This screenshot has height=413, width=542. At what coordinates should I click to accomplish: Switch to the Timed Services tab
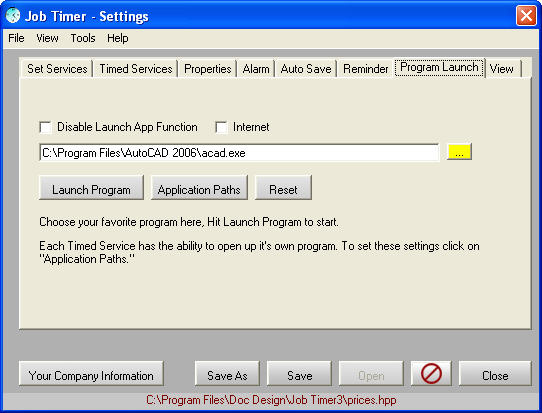tap(136, 69)
